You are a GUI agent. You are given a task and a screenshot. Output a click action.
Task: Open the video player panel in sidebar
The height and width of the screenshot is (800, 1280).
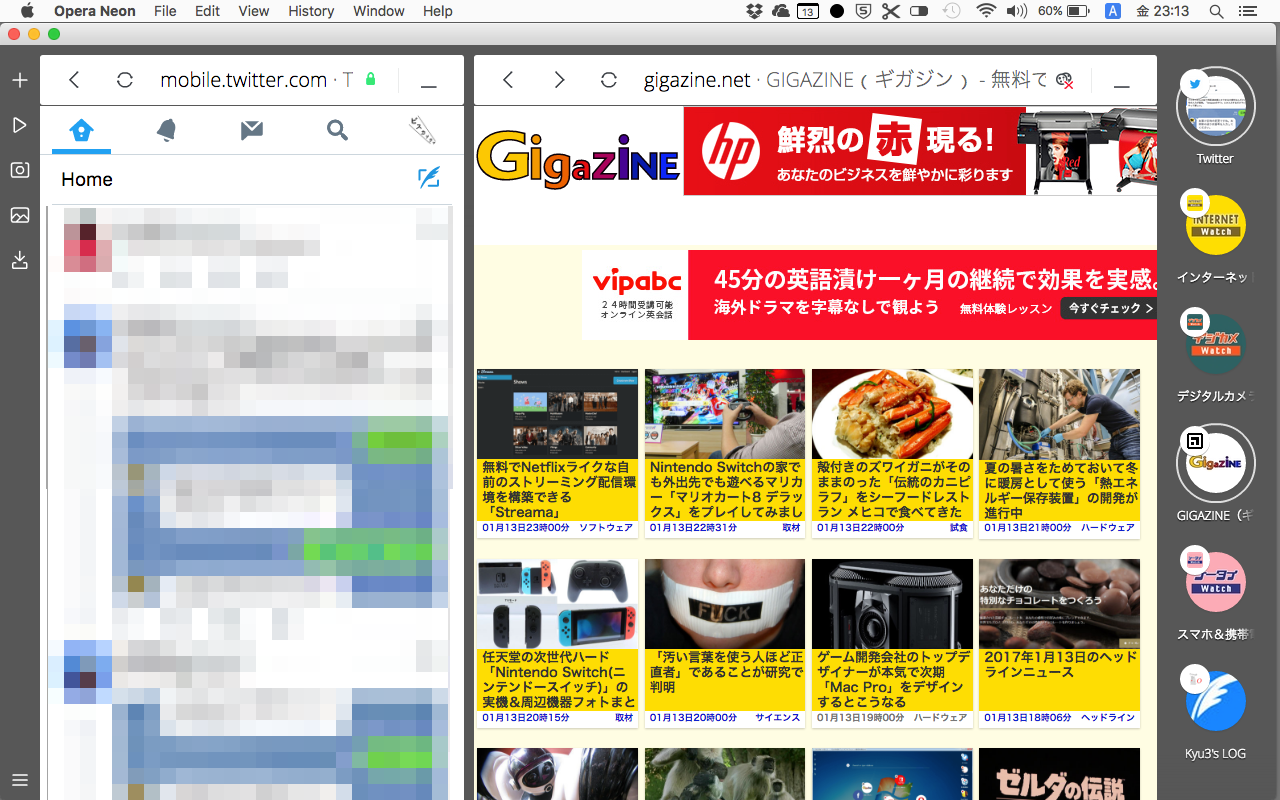point(19,125)
